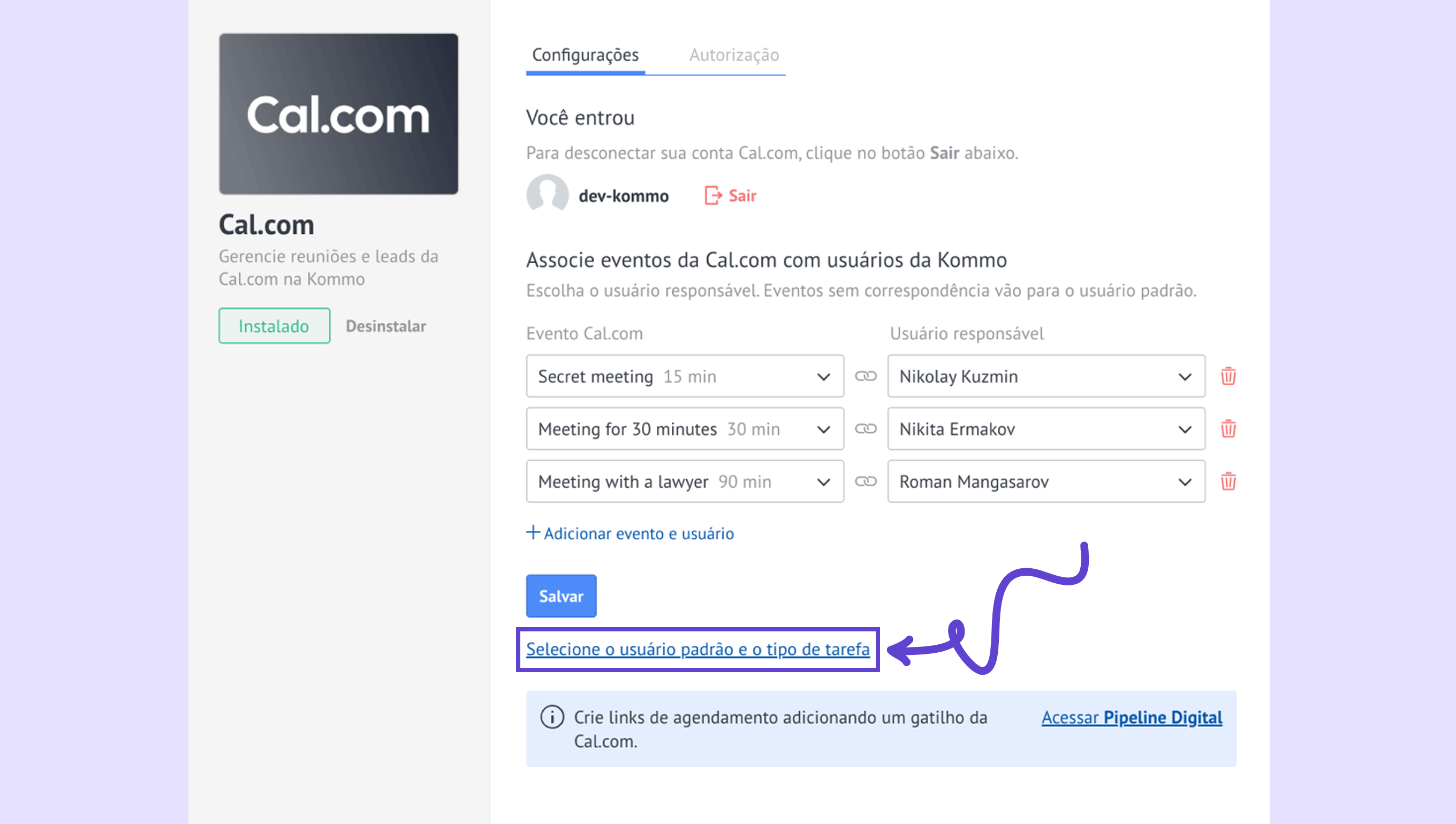Delete the Meeting with a lawyer row
This screenshot has width=1456, height=824.
[1228, 482]
